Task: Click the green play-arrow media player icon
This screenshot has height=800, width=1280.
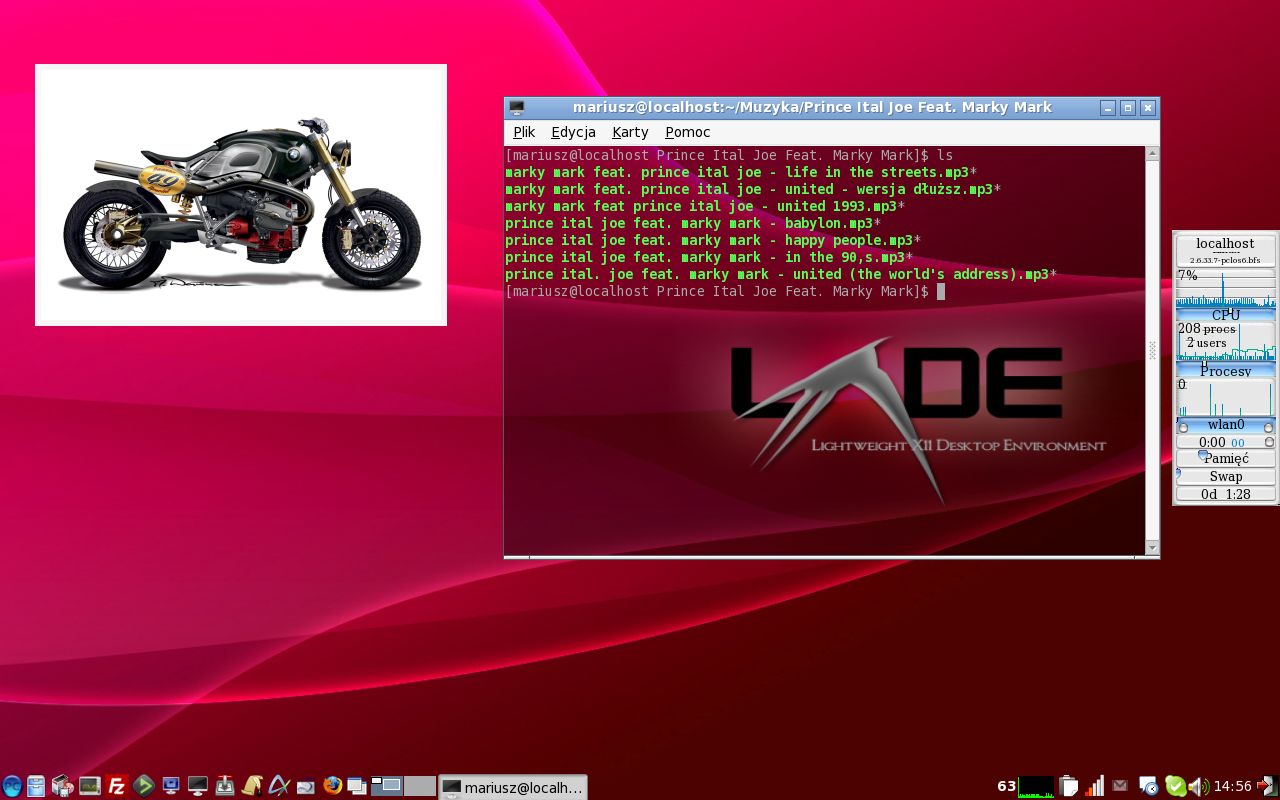Action: pyautogui.click(x=143, y=786)
